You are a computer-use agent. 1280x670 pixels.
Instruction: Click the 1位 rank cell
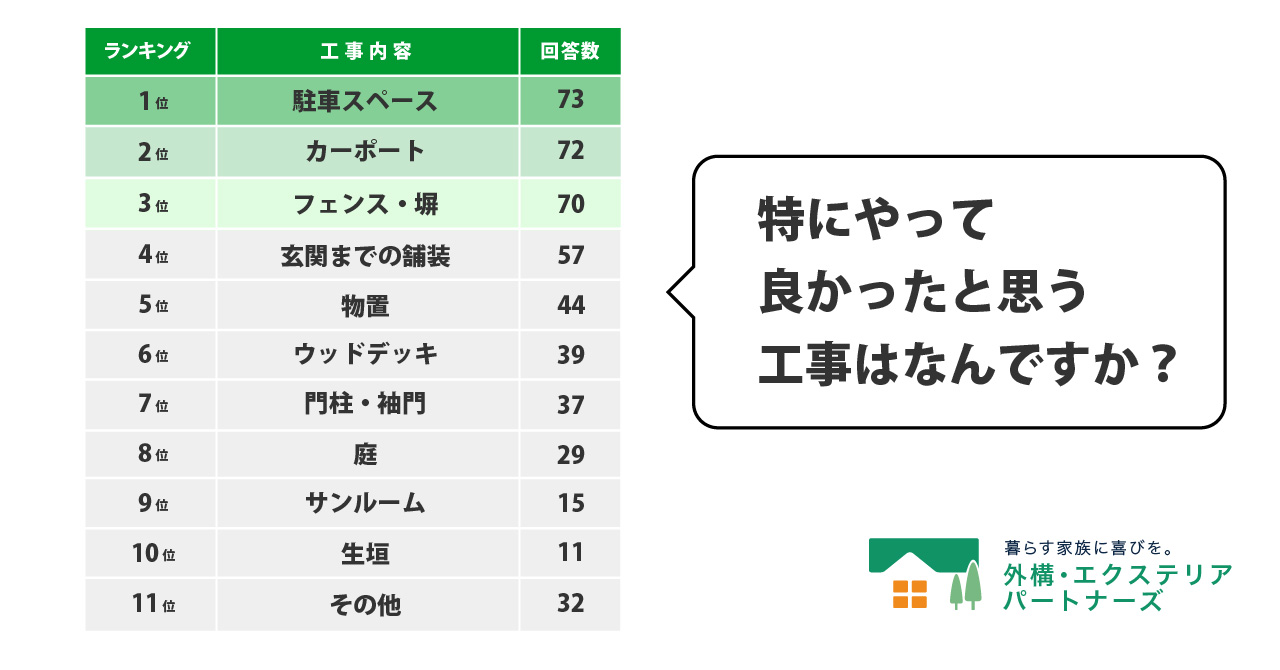pyautogui.click(x=150, y=101)
